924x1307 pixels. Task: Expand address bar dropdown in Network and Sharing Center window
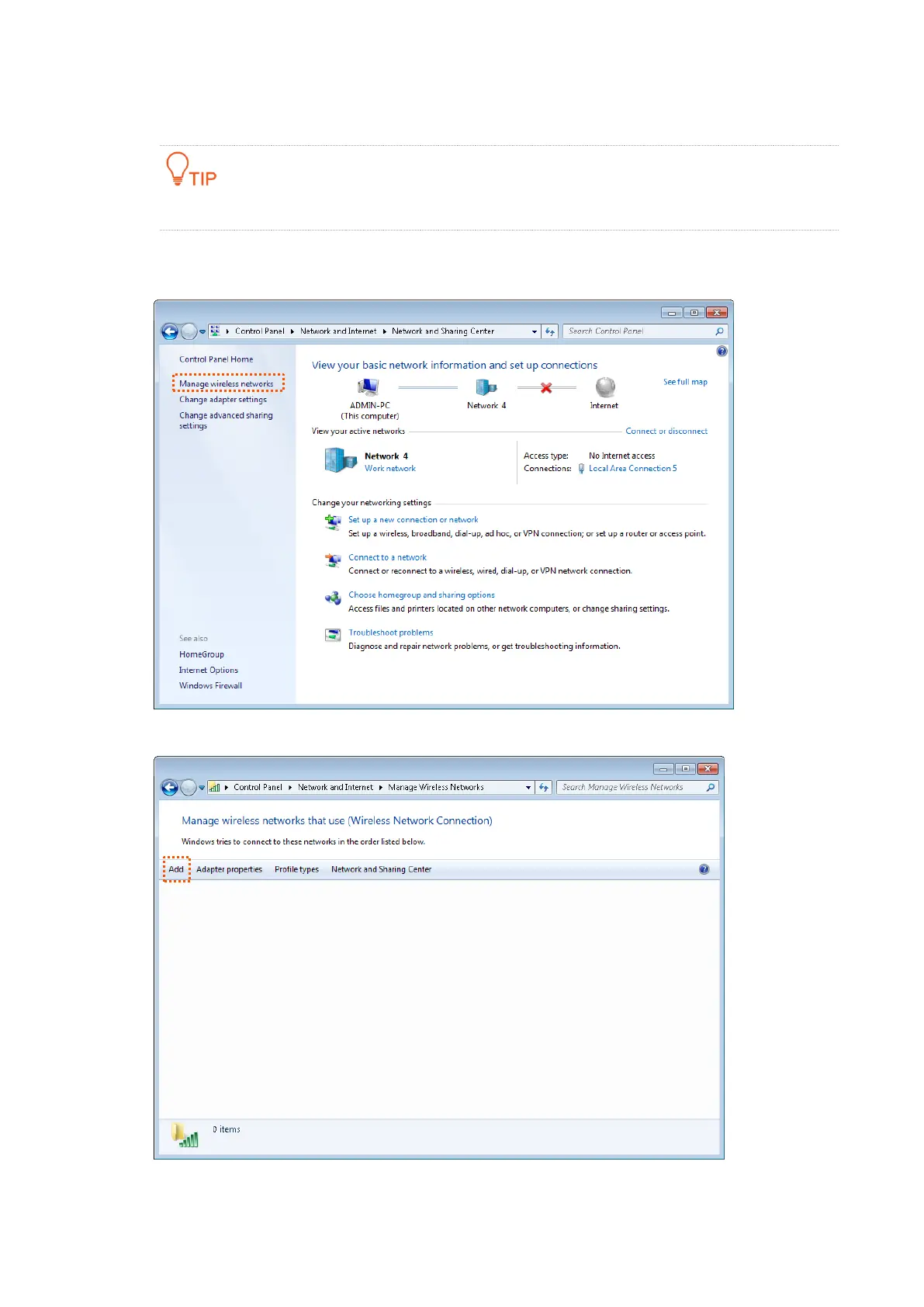[535, 331]
